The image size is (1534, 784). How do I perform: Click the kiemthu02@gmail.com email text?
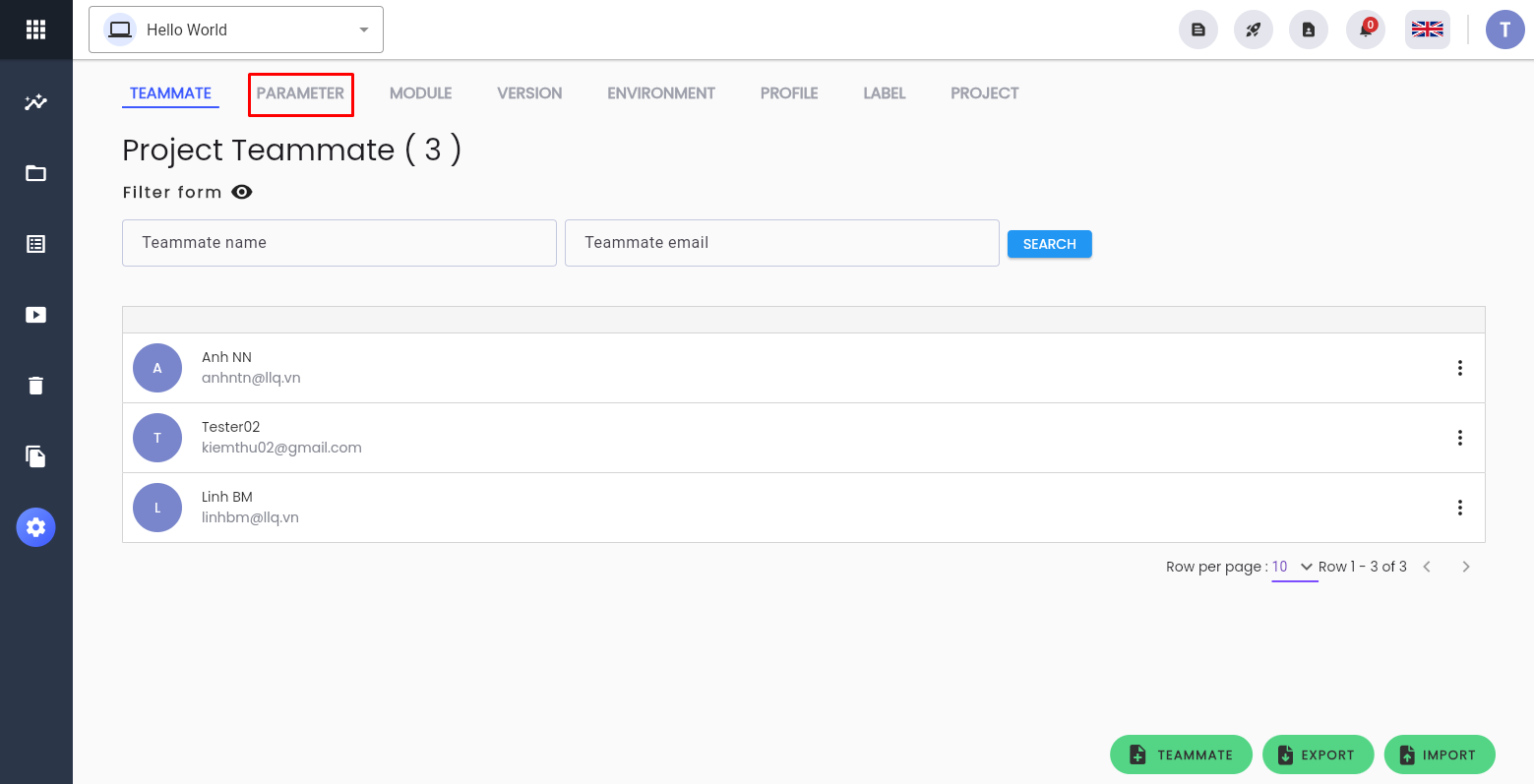click(x=281, y=448)
